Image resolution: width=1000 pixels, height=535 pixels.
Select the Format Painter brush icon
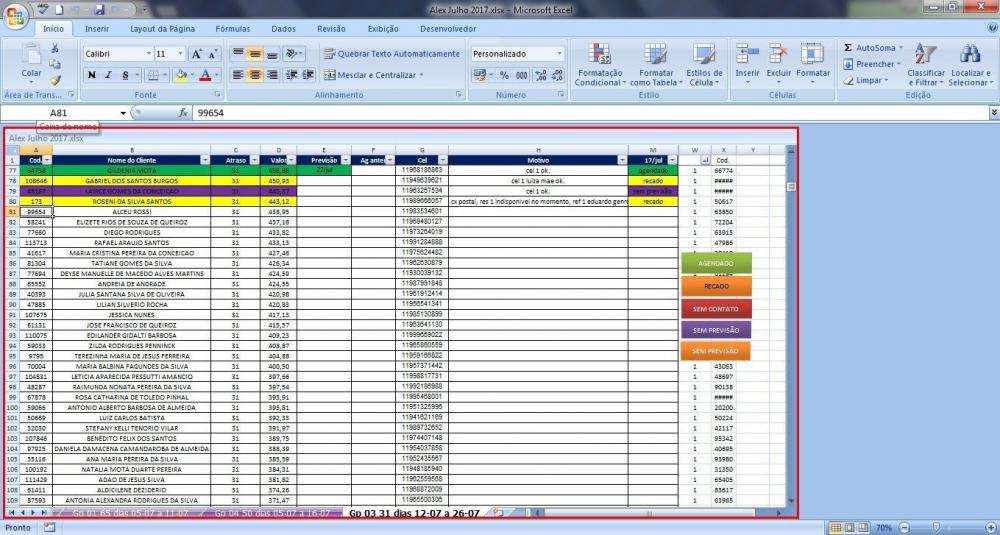pos(55,80)
